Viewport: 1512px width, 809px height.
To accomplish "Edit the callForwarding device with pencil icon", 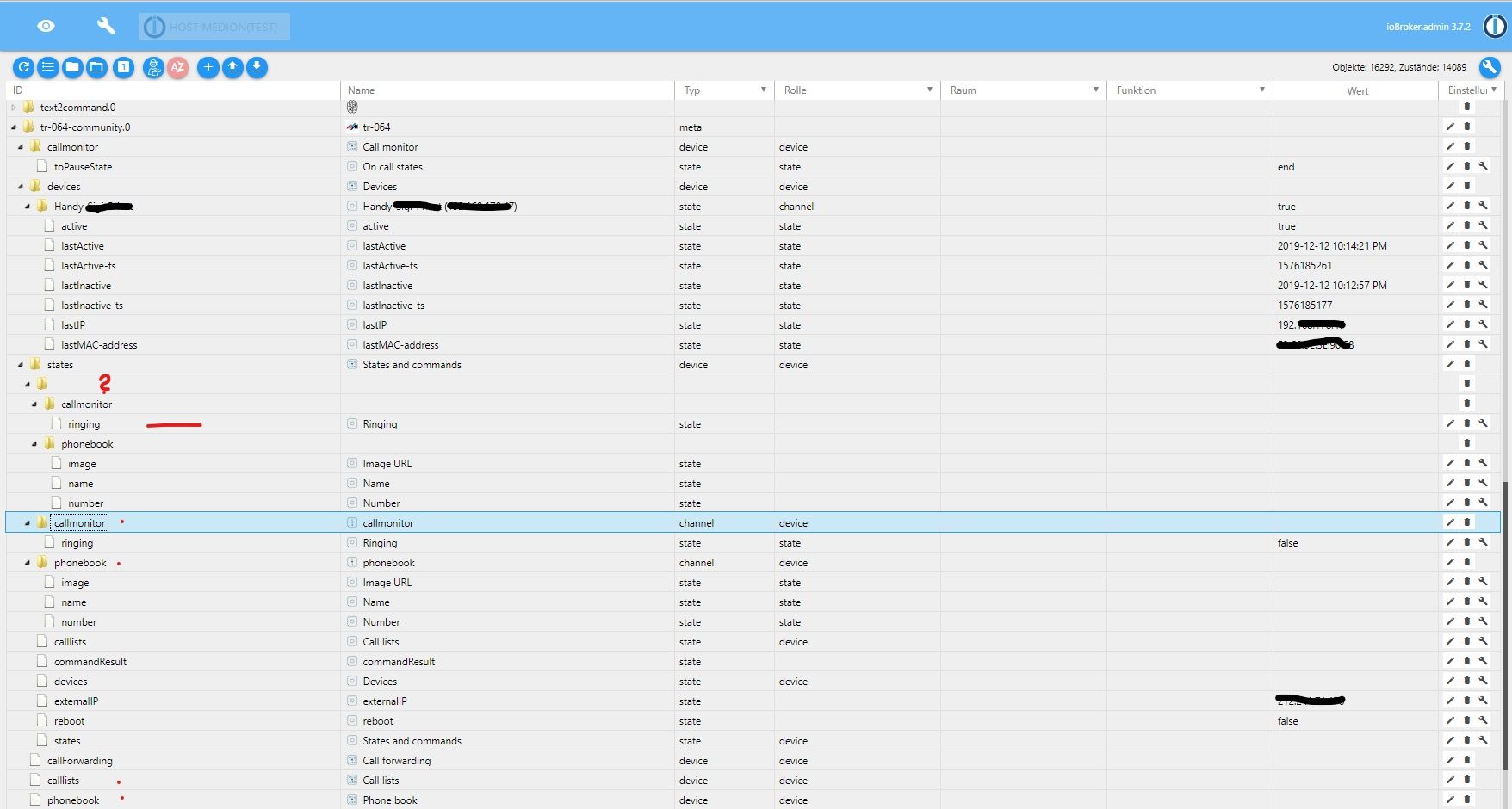I will pyautogui.click(x=1451, y=760).
